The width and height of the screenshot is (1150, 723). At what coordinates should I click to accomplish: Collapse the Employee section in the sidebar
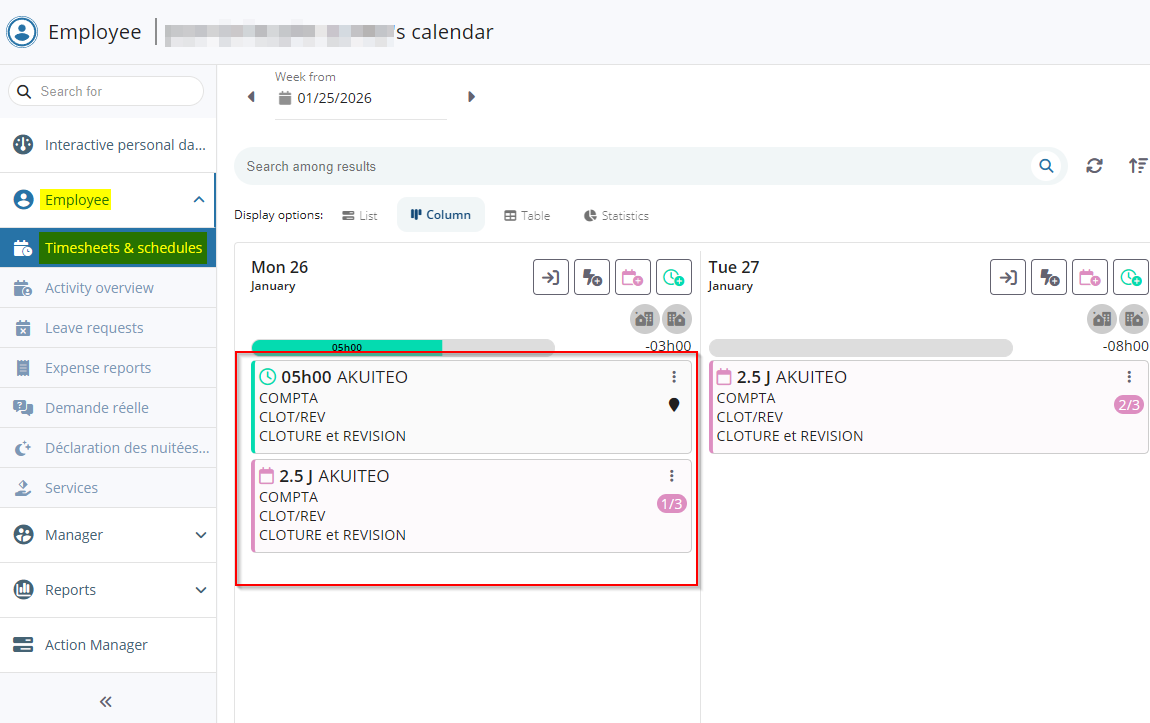pyautogui.click(x=198, y=200)
